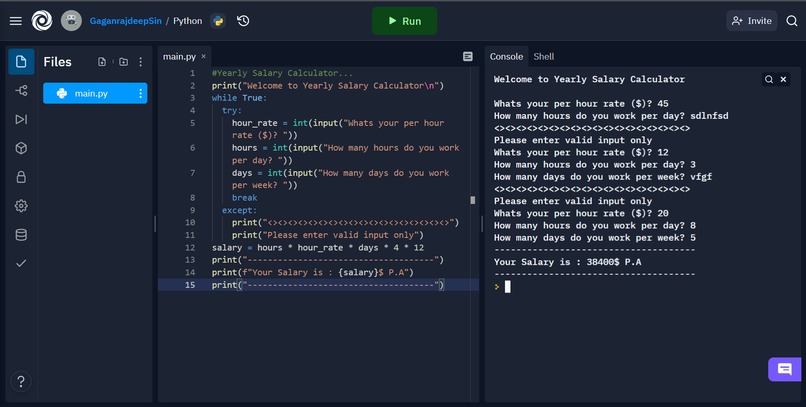806x407 pixels.
Task: Add a new file in Files panel
Action: tap(102, 62)
